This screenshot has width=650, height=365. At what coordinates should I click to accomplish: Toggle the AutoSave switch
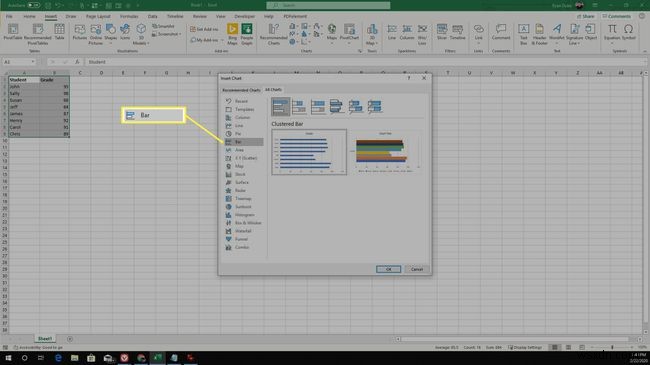pyautogui.click(x=34, y=5)
